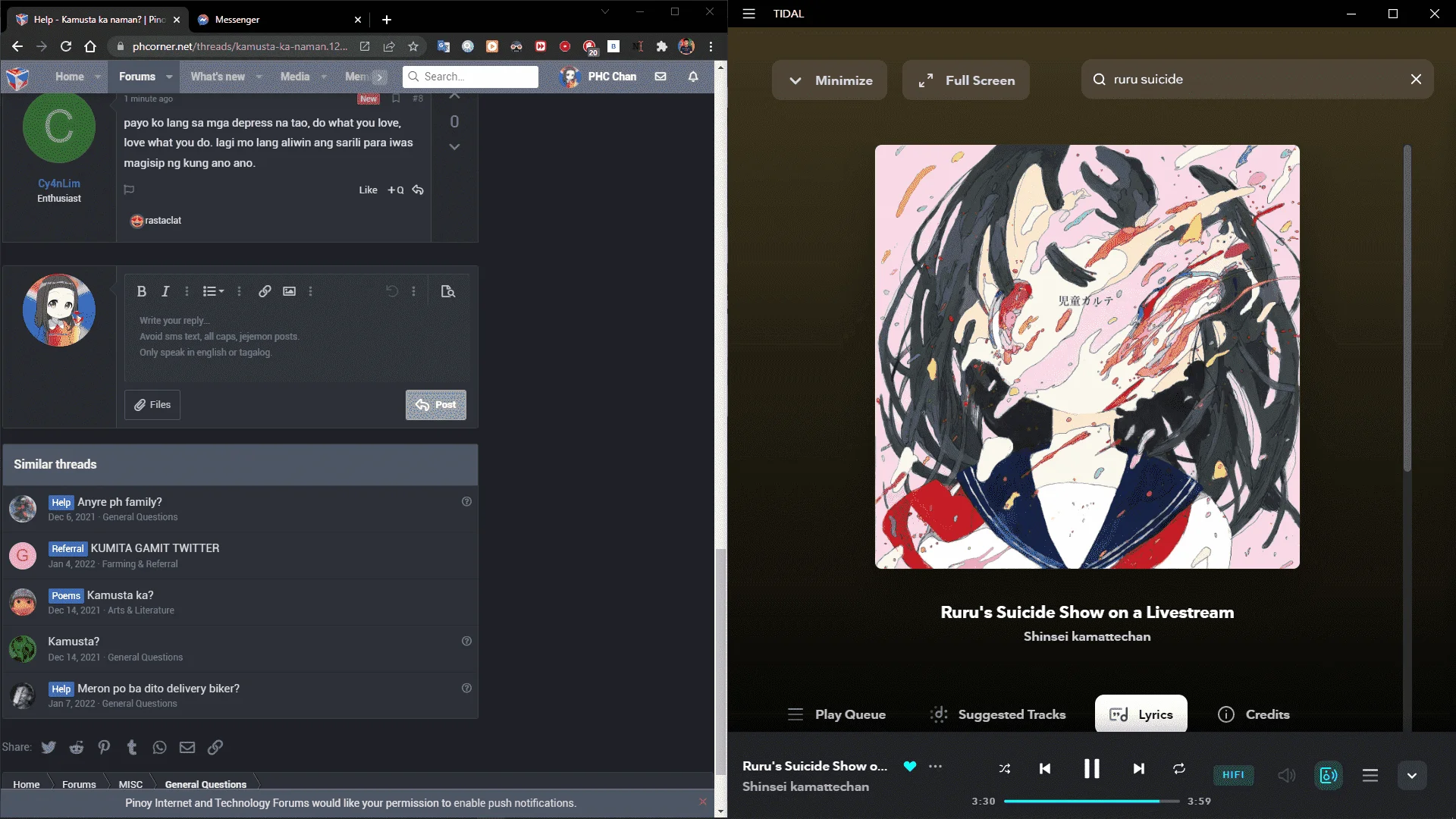Enter TIDAL Full Screen view

966,80
